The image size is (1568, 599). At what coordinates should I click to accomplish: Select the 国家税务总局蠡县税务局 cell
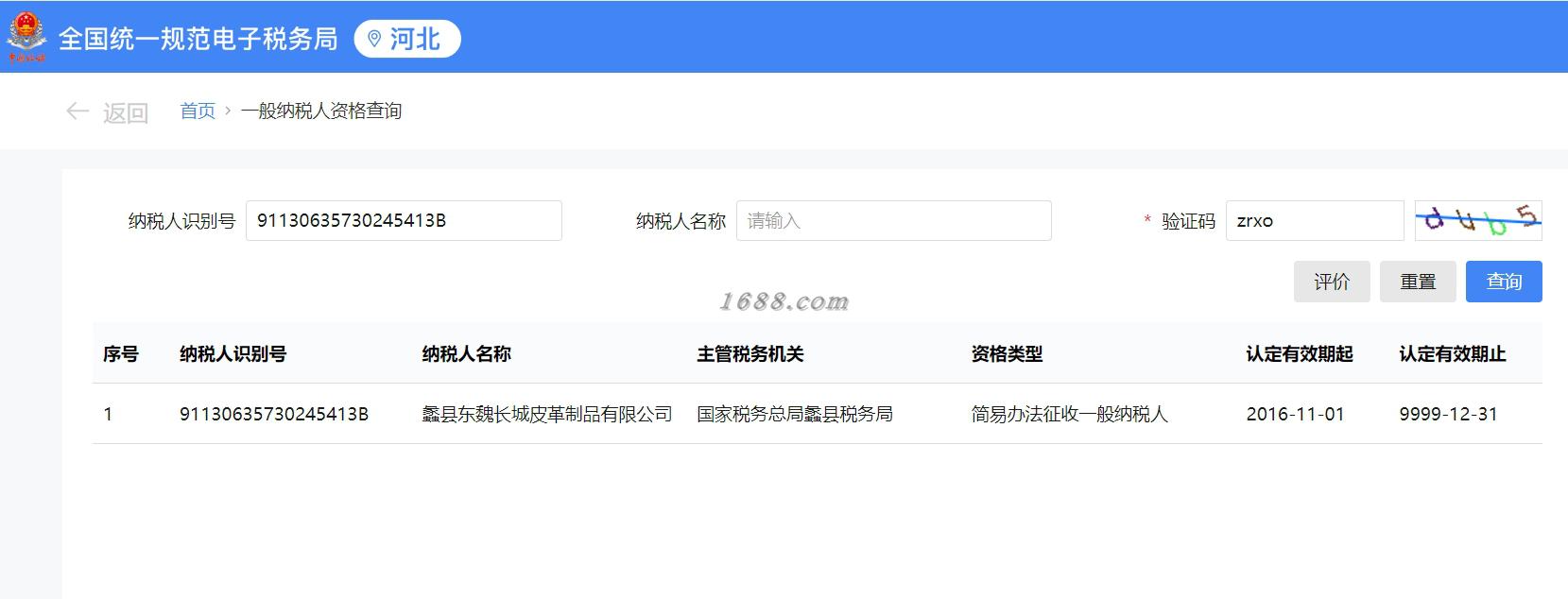click(x=795, y=414)
